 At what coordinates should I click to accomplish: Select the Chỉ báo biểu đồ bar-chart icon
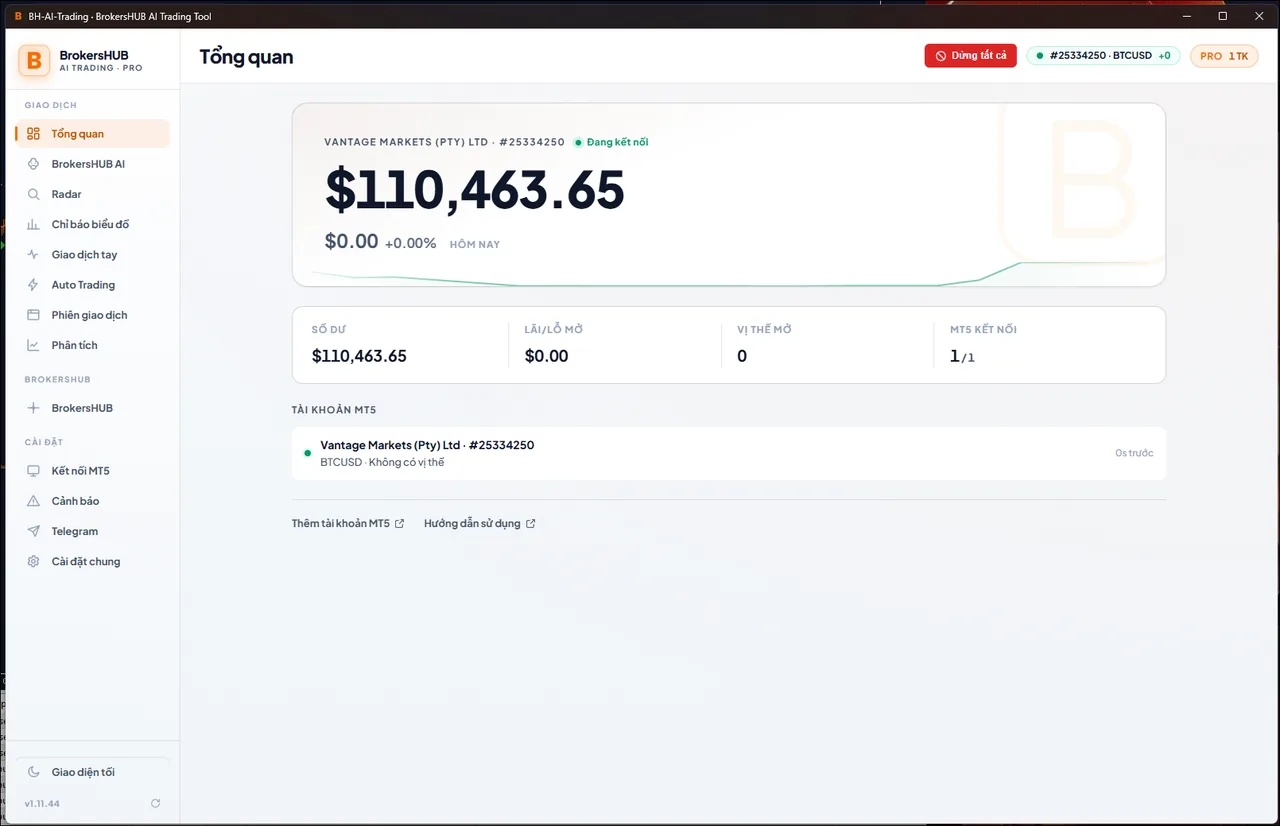click(x=33, y=224)
